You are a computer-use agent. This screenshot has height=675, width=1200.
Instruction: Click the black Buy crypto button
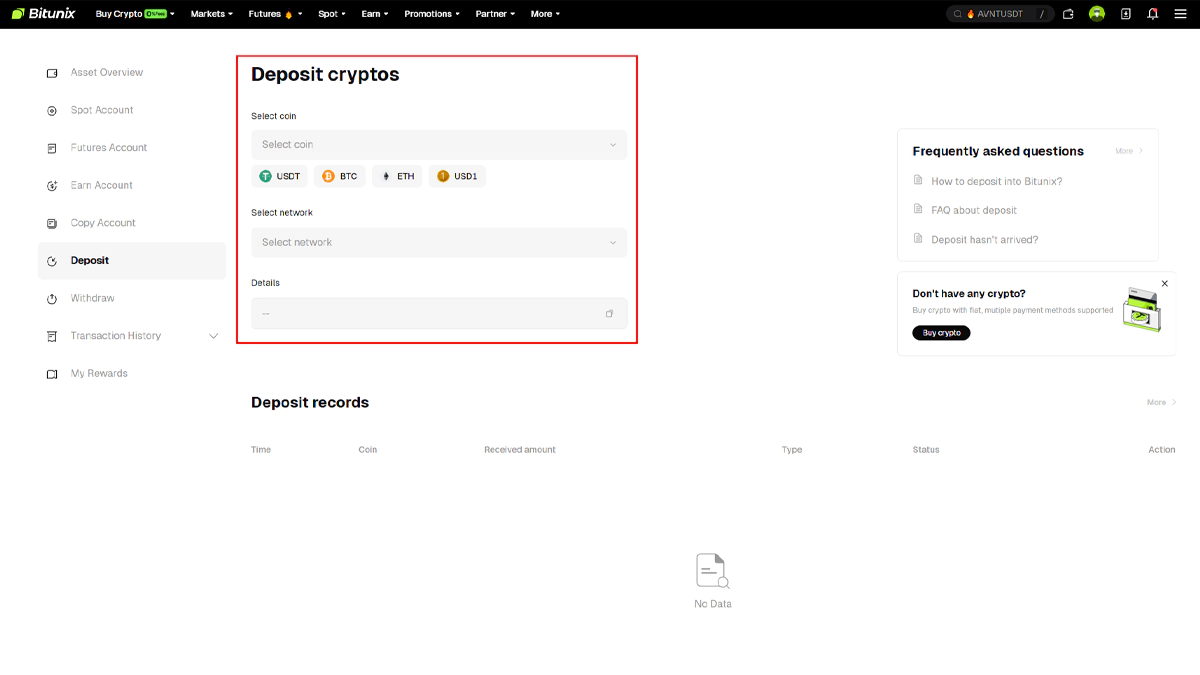pos(941,333)
